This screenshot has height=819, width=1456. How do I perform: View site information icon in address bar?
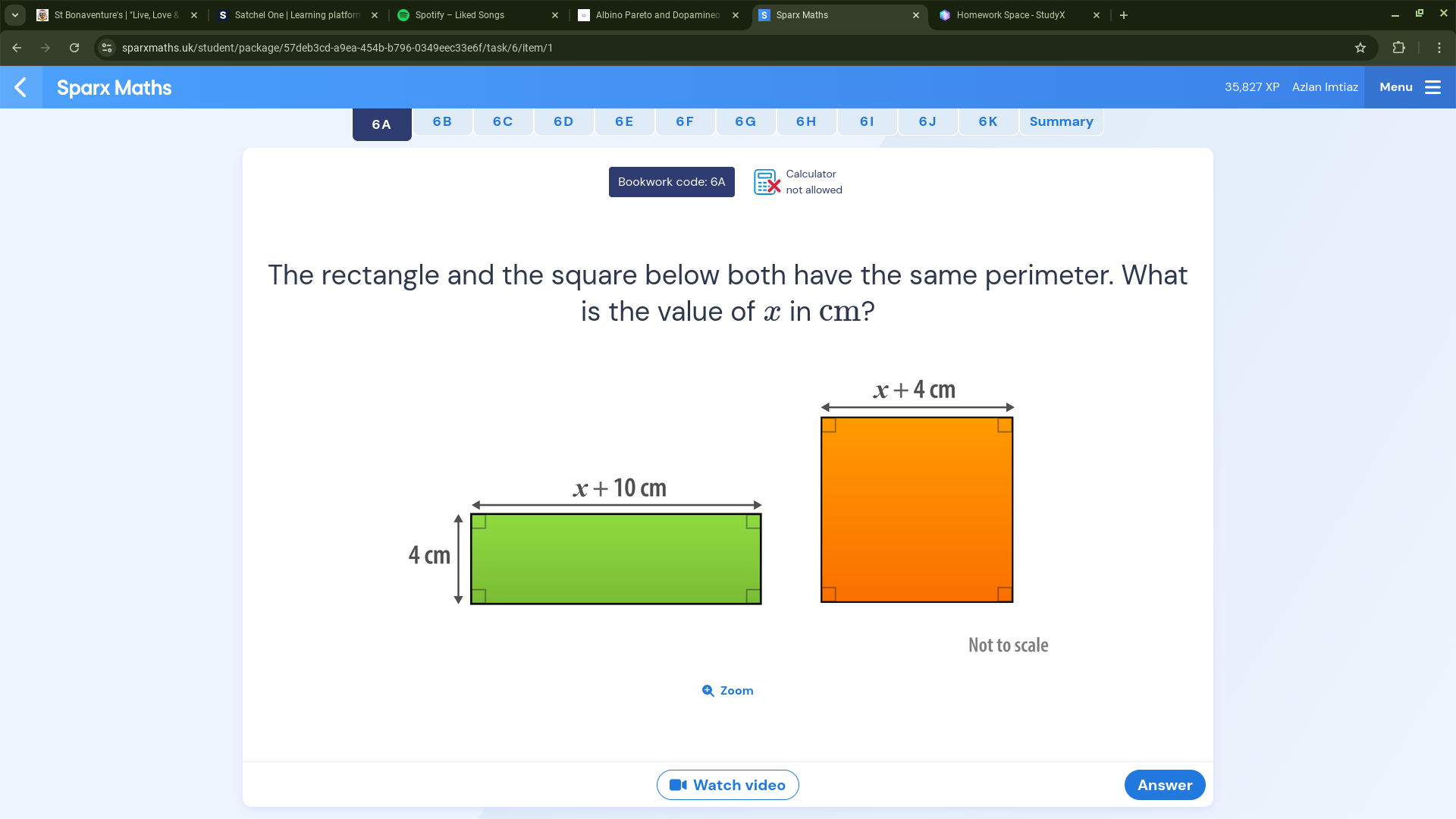pyautogui.click(x=107, y=48)
